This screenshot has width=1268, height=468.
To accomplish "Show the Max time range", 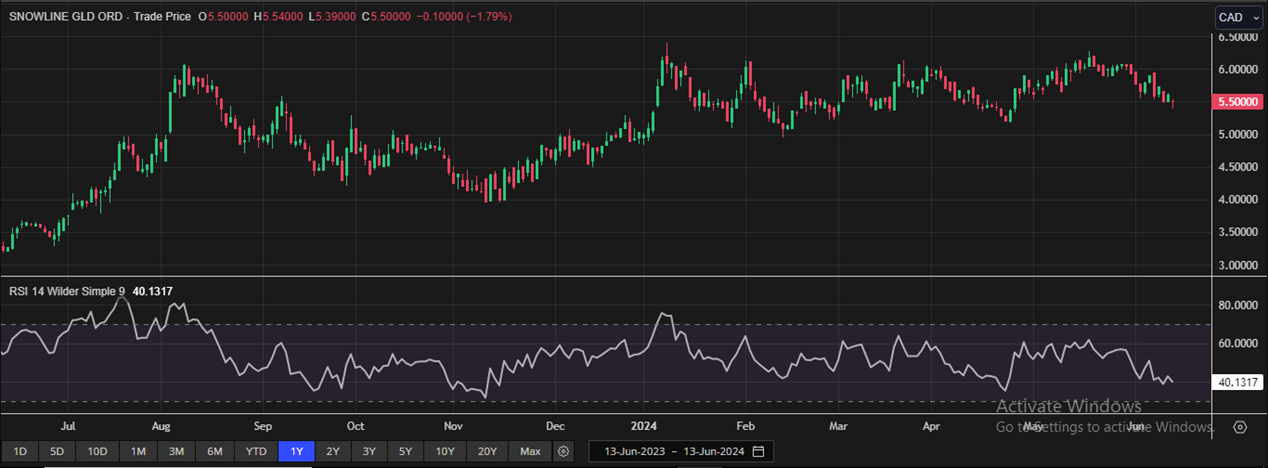I will coord(530,451).
